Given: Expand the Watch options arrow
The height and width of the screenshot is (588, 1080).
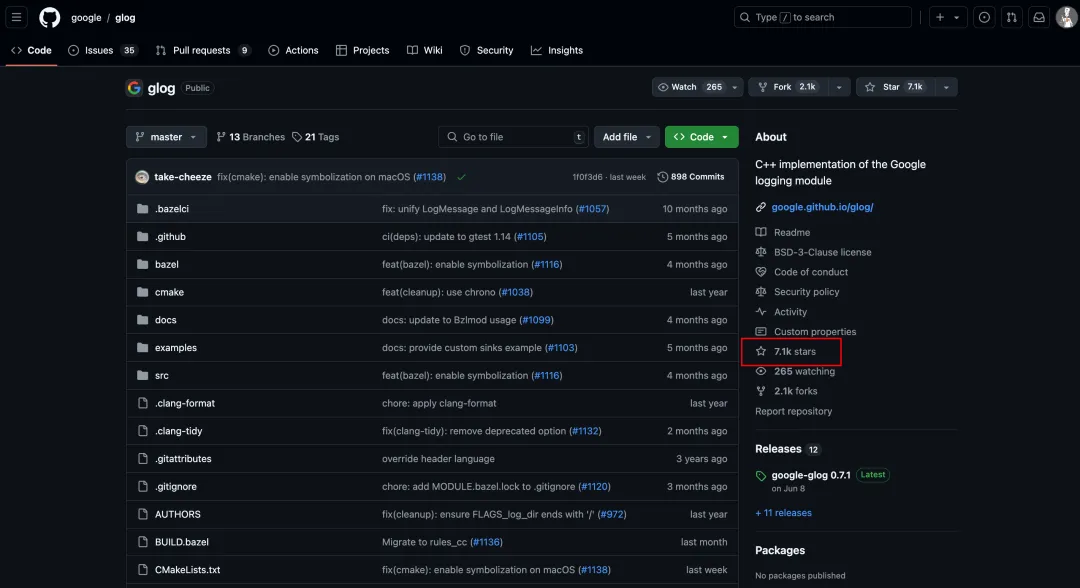Looking at the screenshot, I should tap(734, 87).
